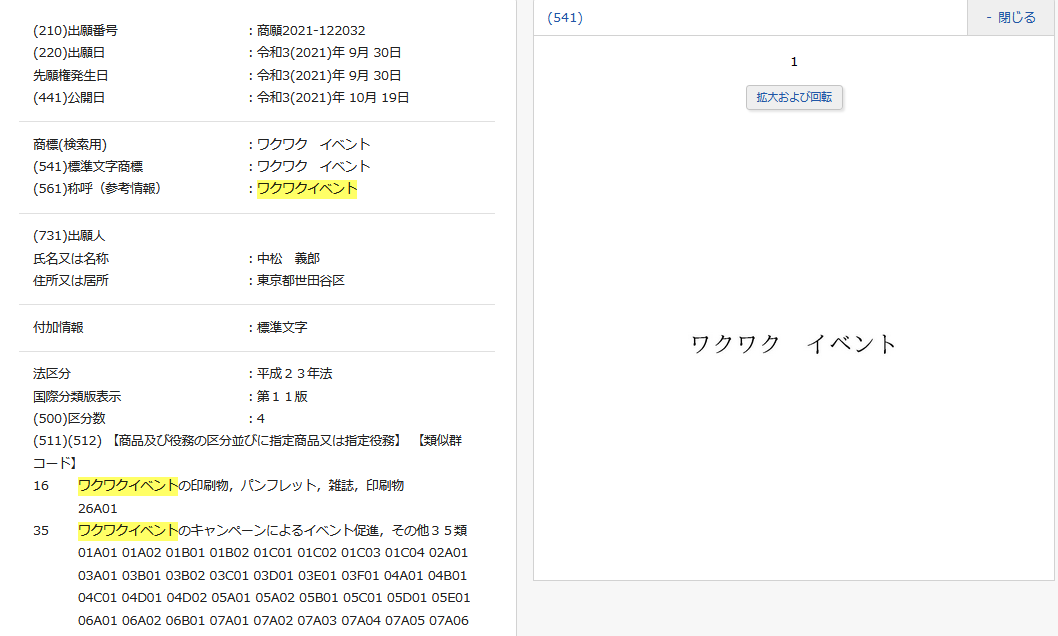Click class 35 services description line
The width and height of the screenshot is (1058, 636).
pos(273,531)
